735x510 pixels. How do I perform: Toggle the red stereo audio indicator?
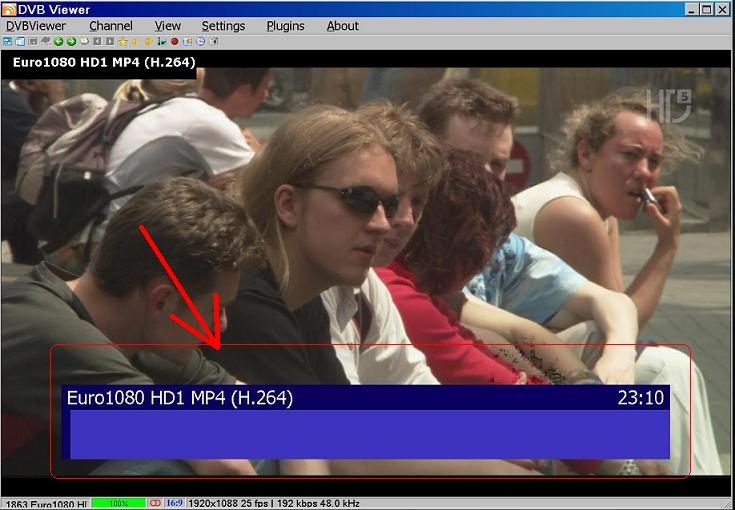(155, 503)
